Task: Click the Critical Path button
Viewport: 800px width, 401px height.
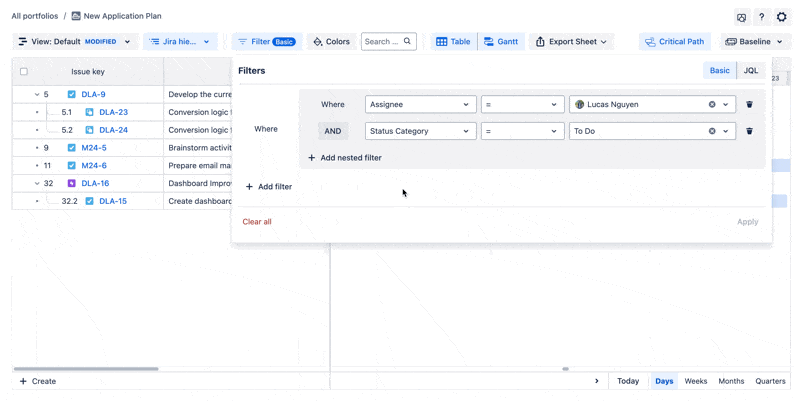Action: (675, 42)
